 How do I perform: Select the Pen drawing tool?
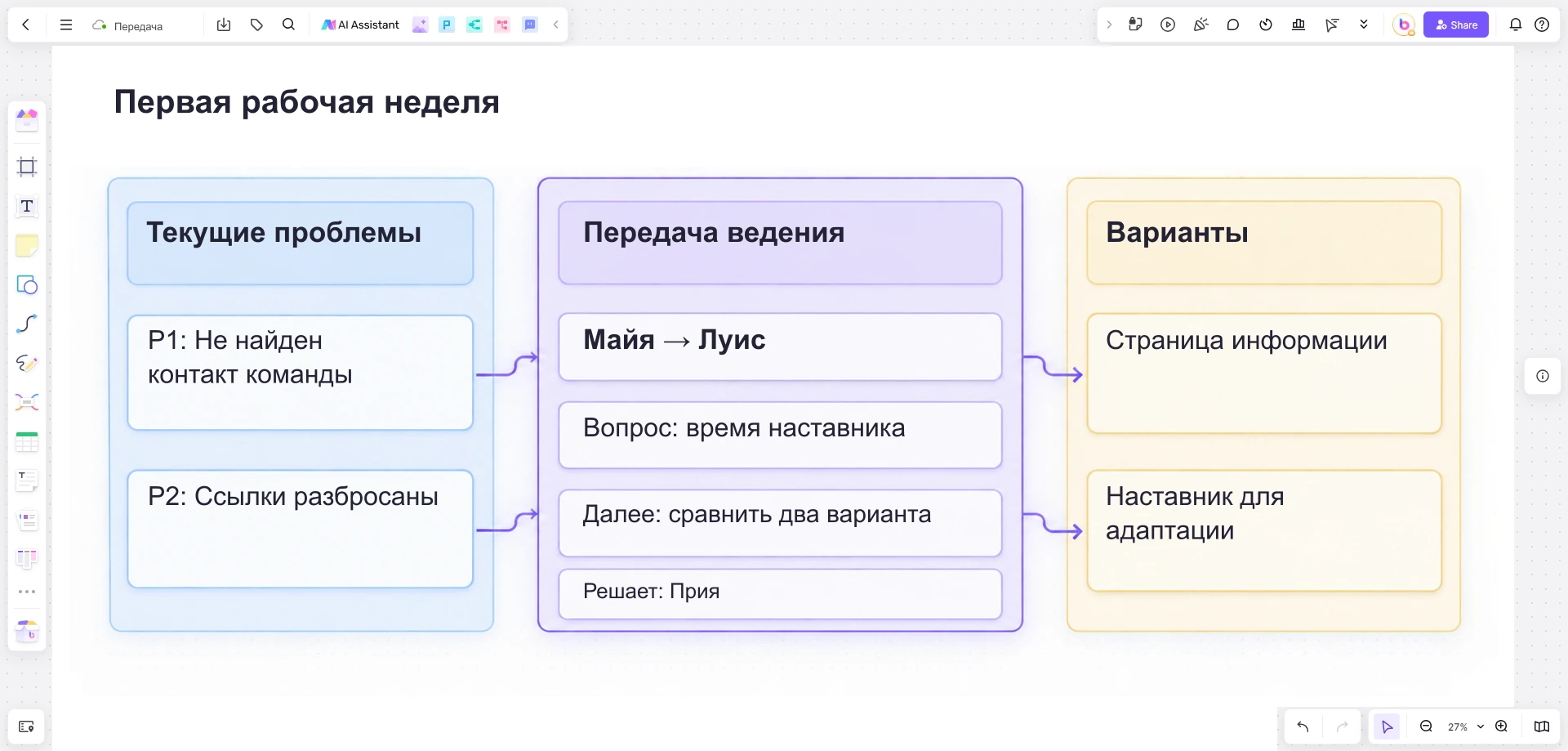[x=27, y=363]
